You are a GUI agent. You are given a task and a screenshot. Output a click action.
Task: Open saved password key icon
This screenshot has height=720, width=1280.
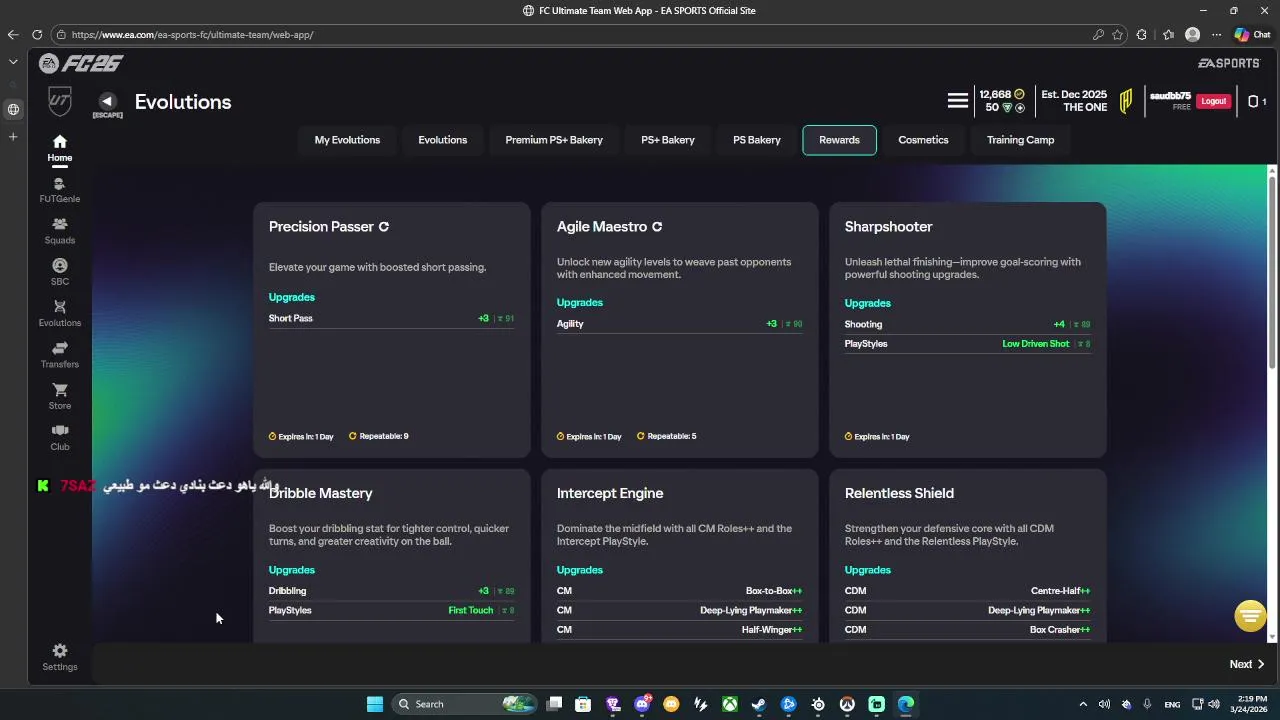(1098, 34)
